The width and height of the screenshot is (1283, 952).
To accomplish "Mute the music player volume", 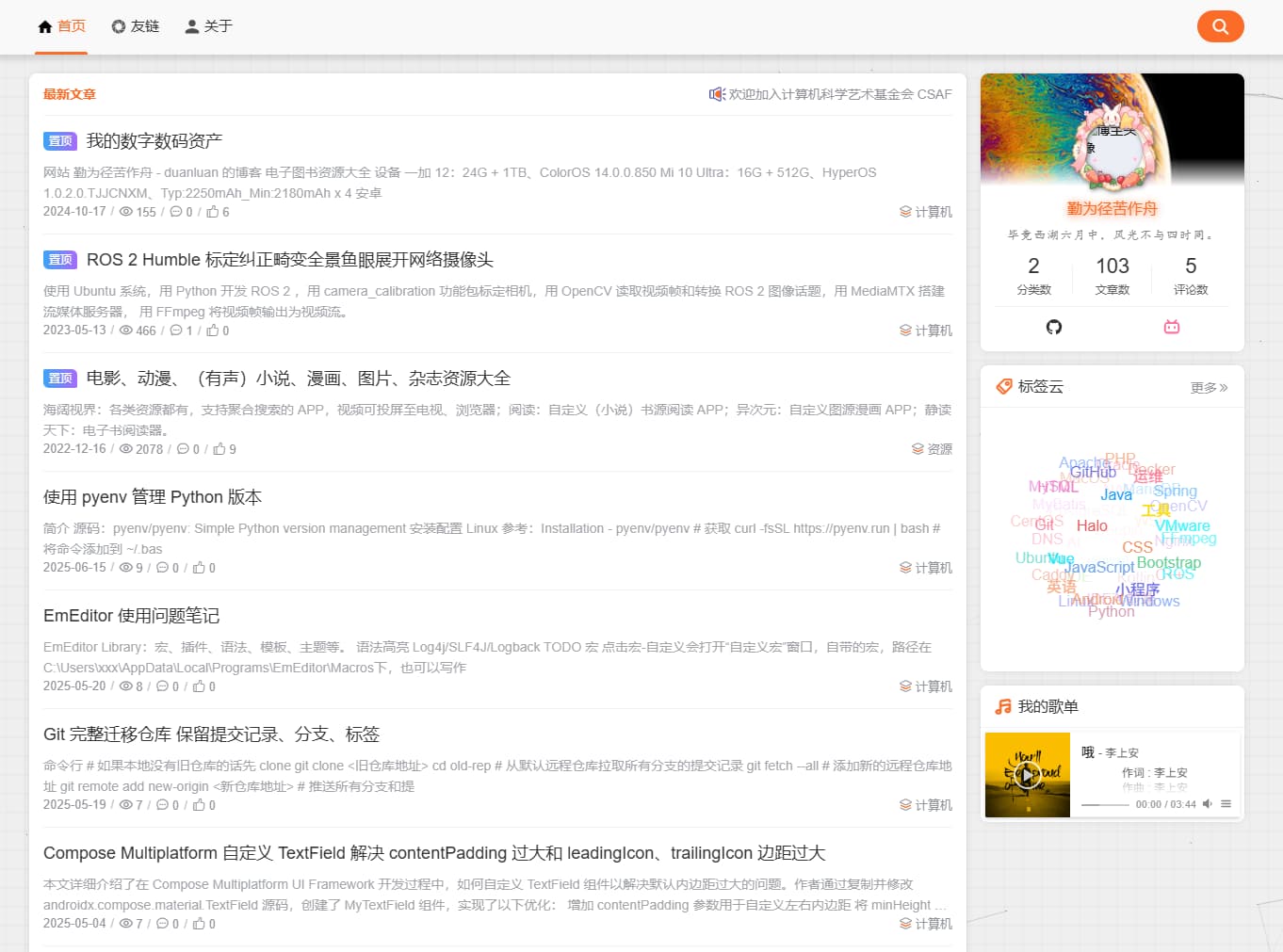I will pyautogui.click(x=1207, y=804).
